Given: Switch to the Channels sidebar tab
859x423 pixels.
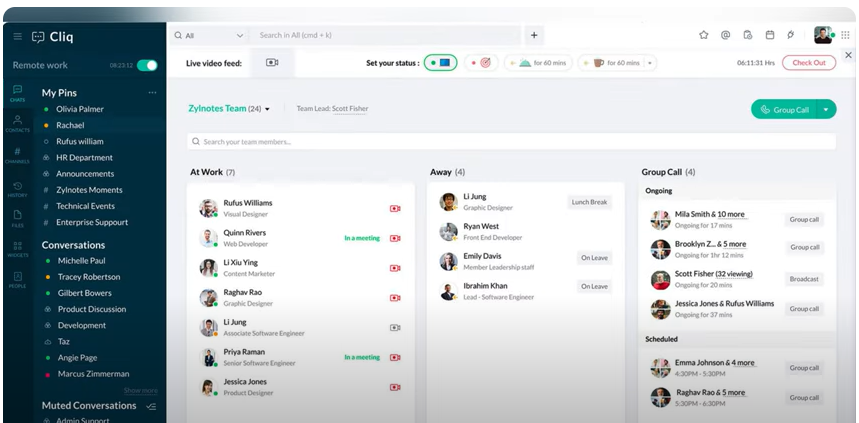Looking at the screenshot, I should pyautogui.click(x=18, y=156).
